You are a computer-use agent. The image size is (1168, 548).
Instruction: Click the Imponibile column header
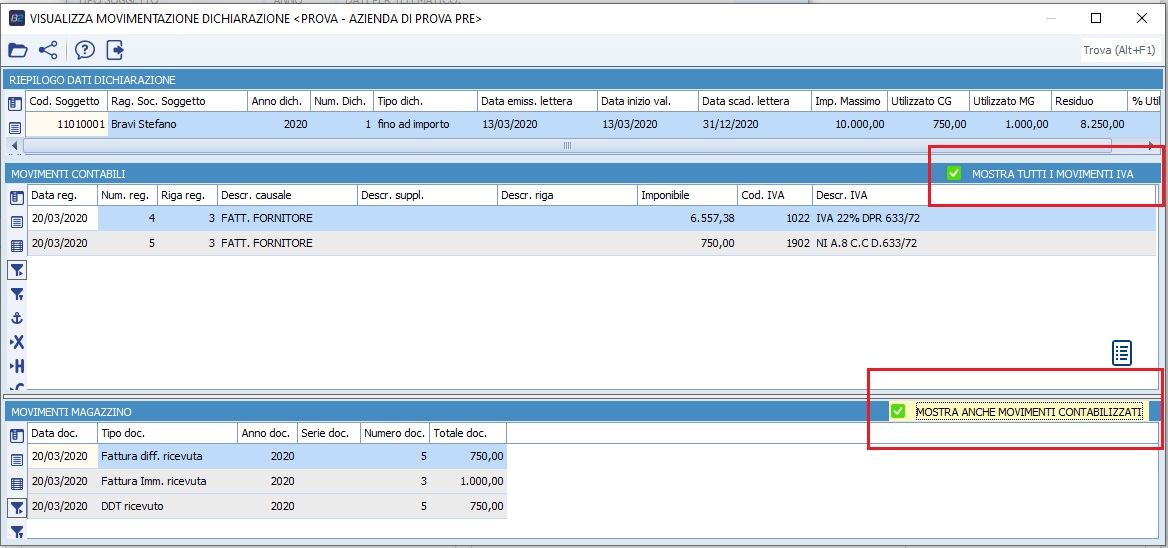pyautogui.click(x=686, y=195)
